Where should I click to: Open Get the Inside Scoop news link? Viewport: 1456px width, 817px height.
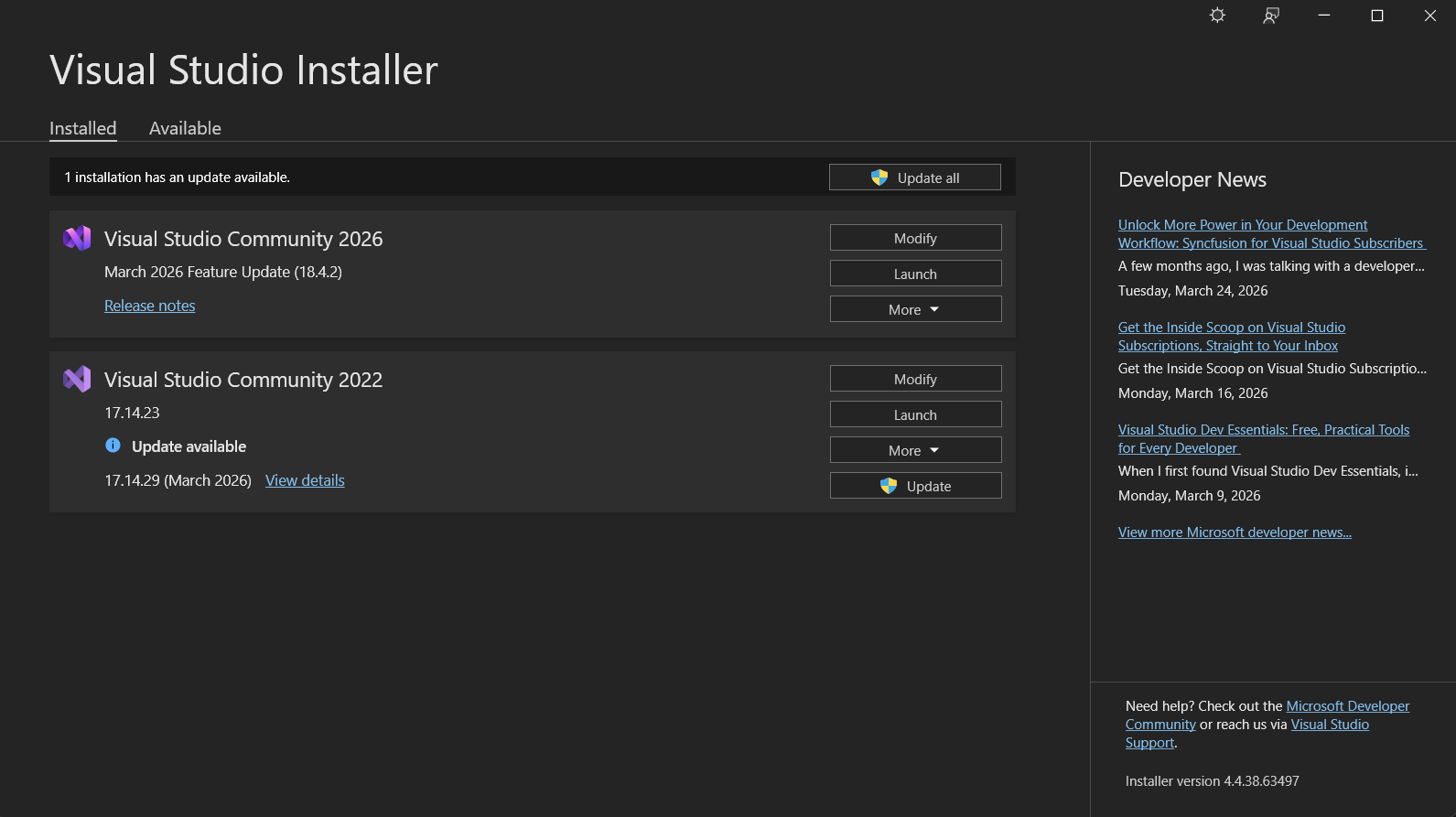point(1231,337)
